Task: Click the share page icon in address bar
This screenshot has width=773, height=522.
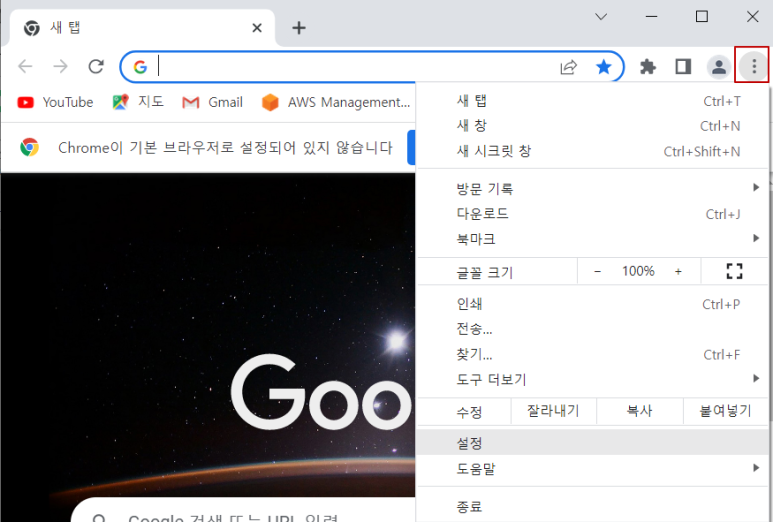Action: coord(568,67)
